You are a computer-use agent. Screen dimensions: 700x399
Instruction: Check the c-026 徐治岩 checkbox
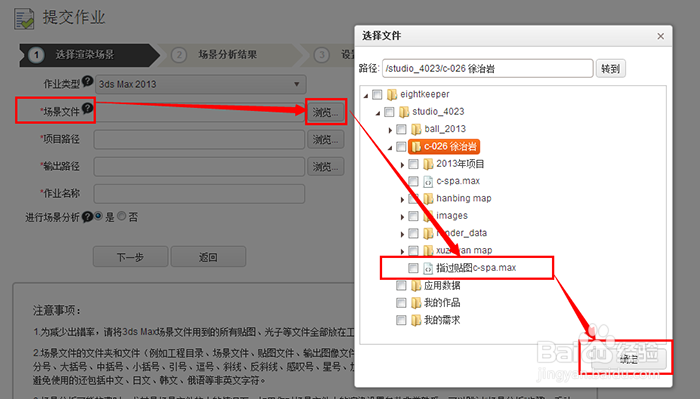[x=401, y=147]
